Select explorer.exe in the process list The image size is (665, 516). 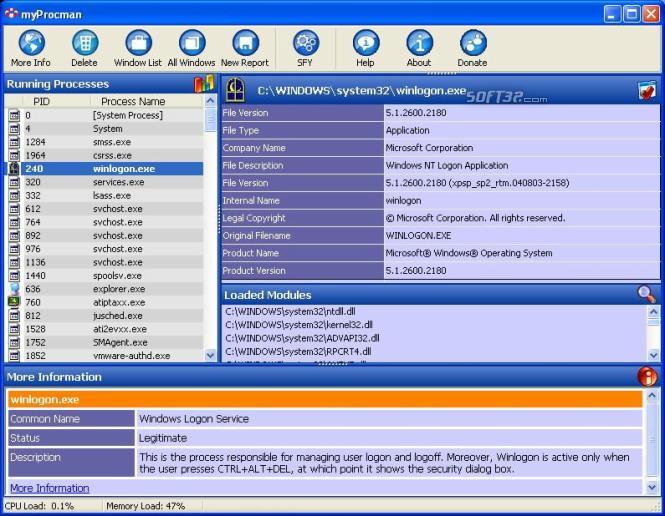(x=118, y=289)
